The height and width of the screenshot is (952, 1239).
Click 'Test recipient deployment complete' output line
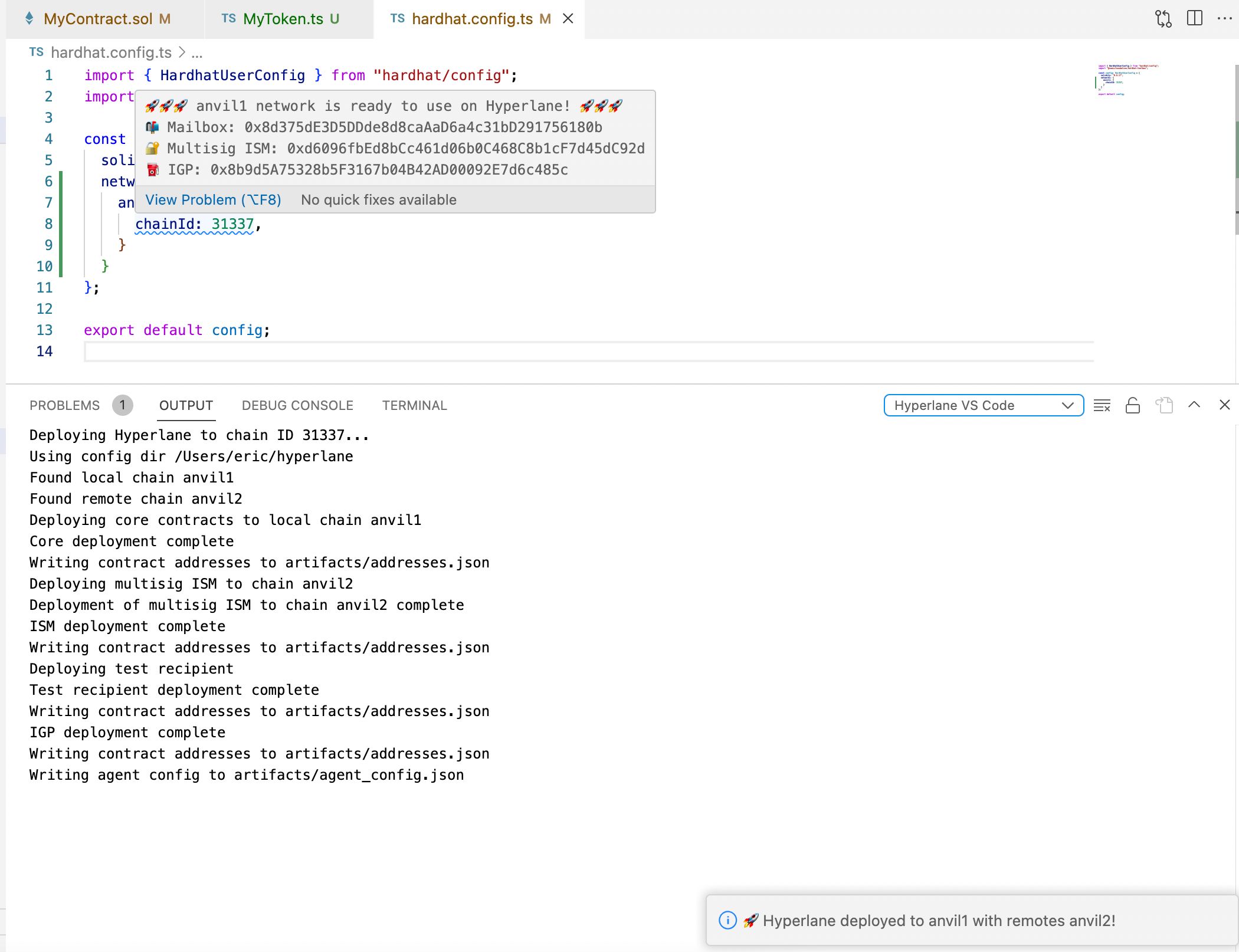174,690
